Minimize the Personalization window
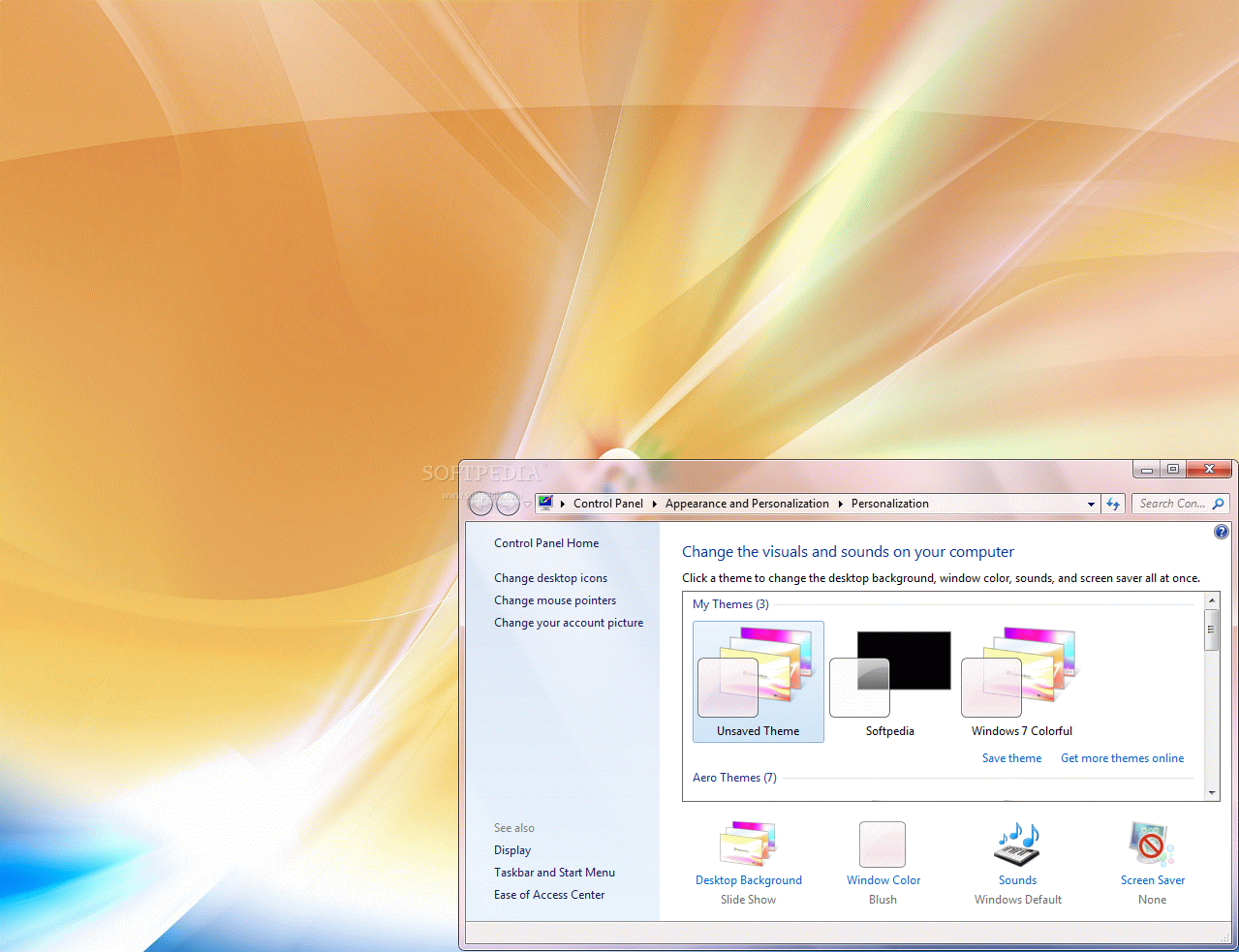 (x=1147, y=470)
